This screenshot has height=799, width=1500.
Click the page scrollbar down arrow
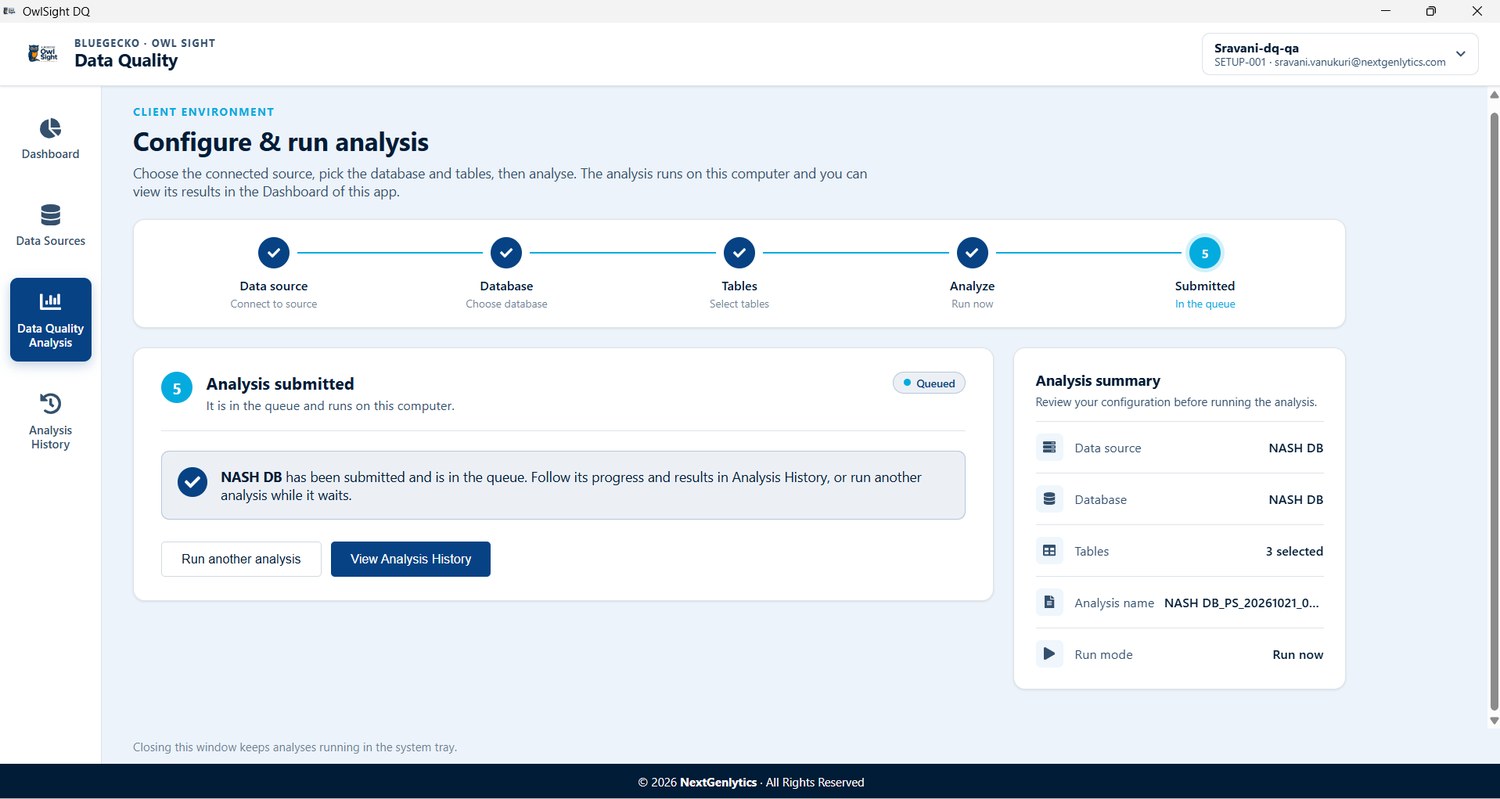(x=1494, y=719)
